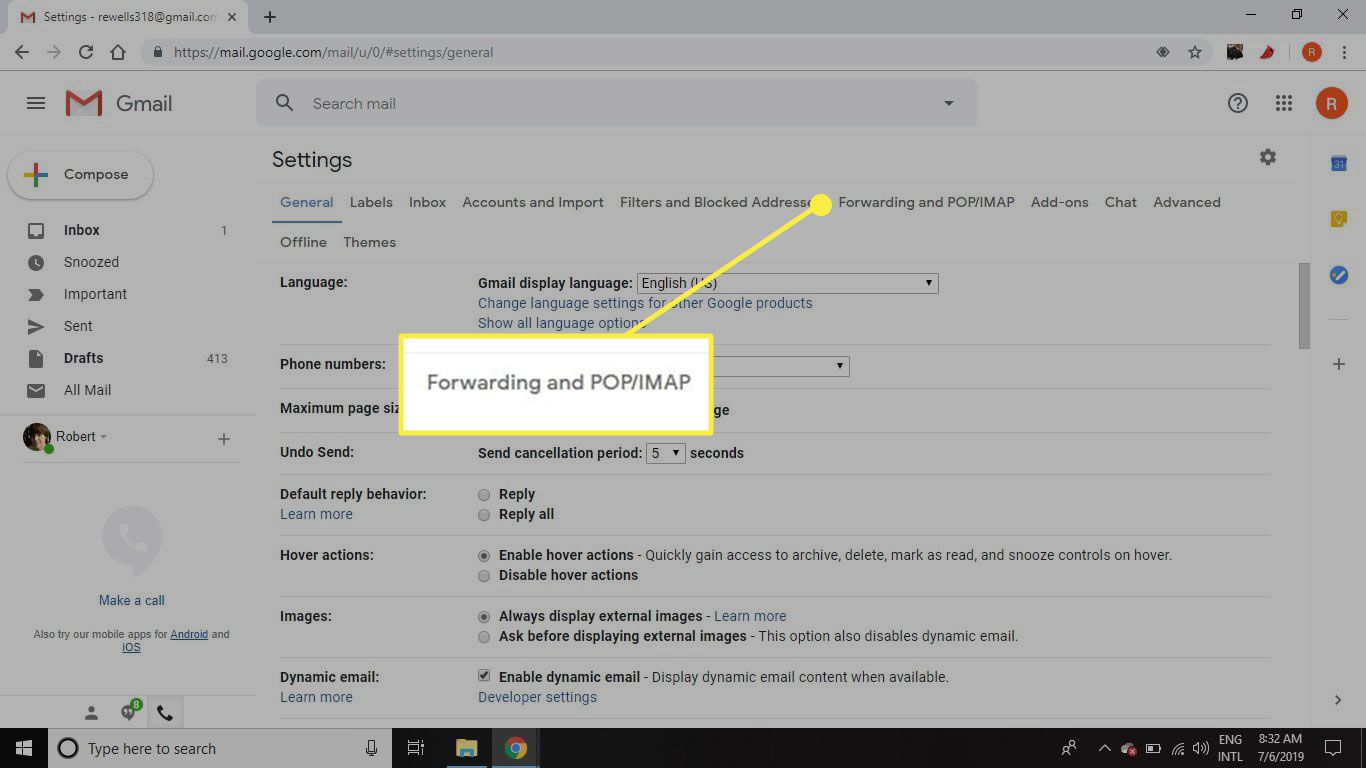Select Always display external images
1366x768 pixels.
tap(484, 616)
